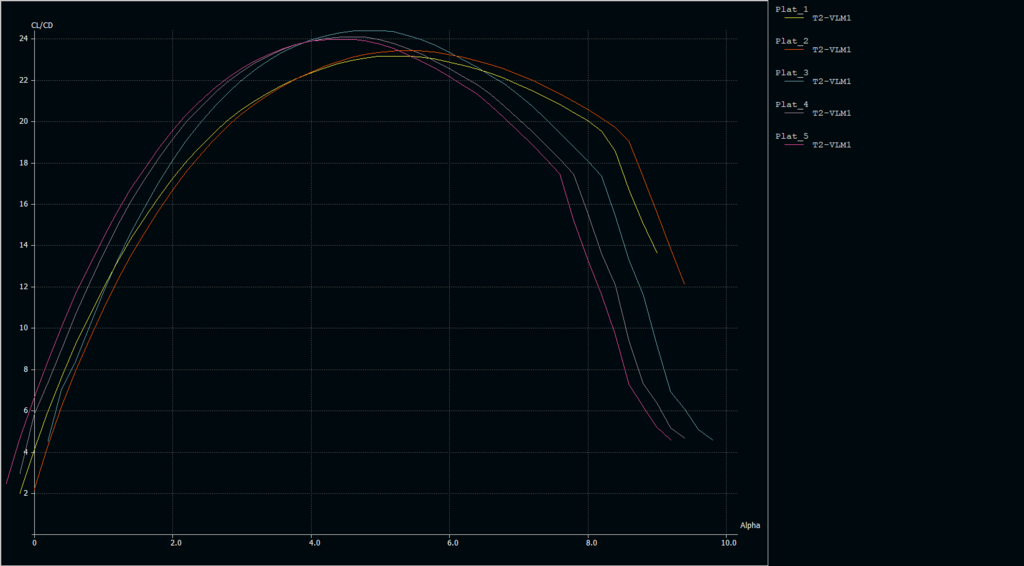Click the 10.0 tick label on x-axis

pyautogui.click(x=728, y=543)
